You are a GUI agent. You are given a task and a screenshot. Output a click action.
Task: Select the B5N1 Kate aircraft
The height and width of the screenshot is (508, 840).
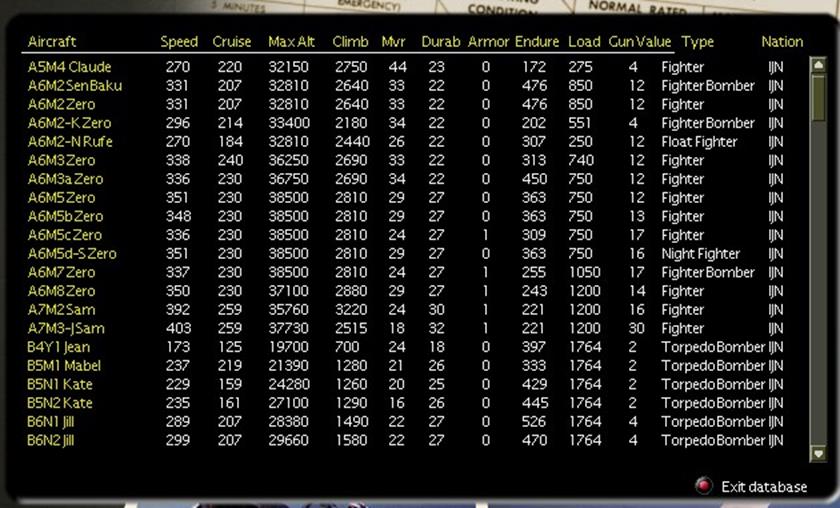click(x=60, y=385)
